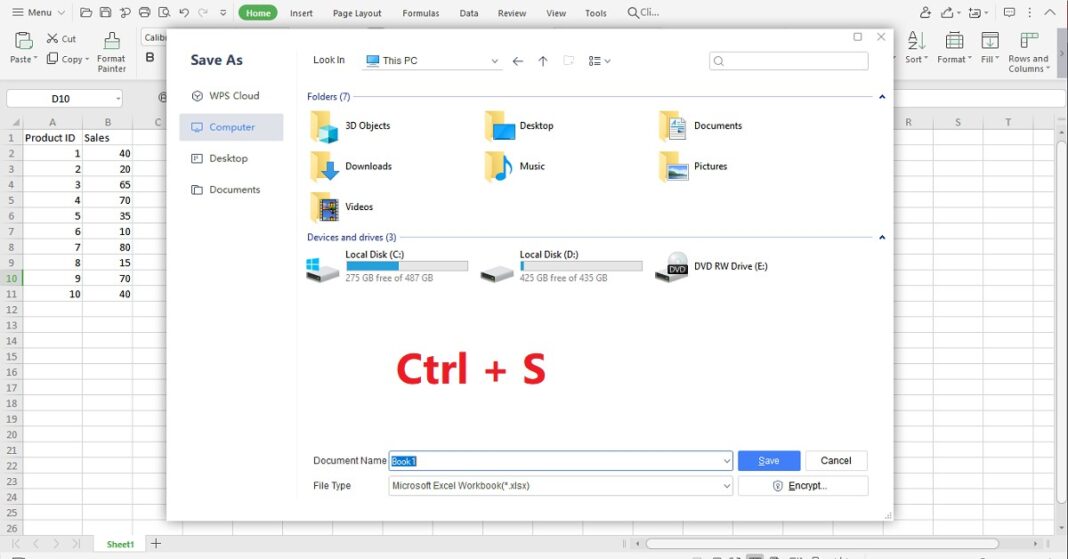Select the Music folder
The width and height of the screenshot is (1068, 559).
click(x=515, y=167)
